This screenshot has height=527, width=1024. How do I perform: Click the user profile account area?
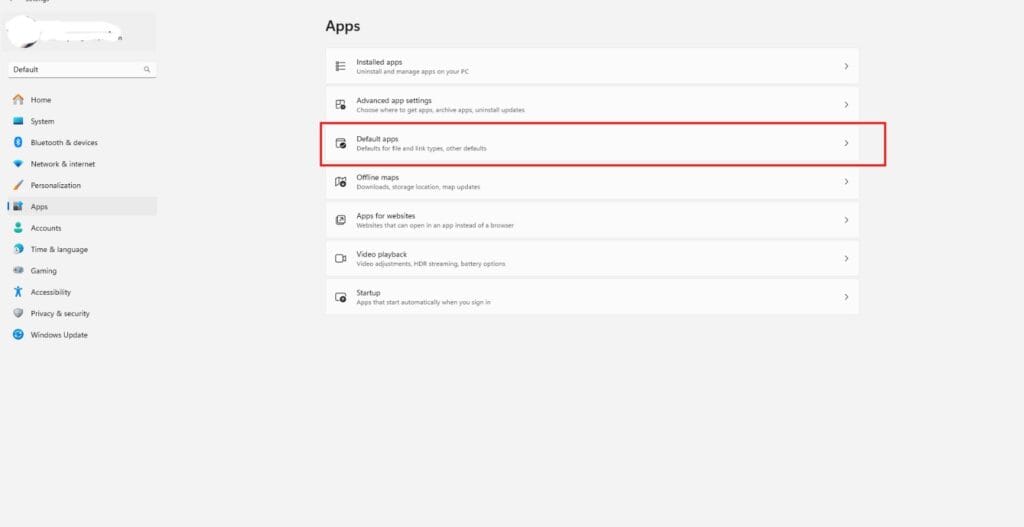coord(78,32)
